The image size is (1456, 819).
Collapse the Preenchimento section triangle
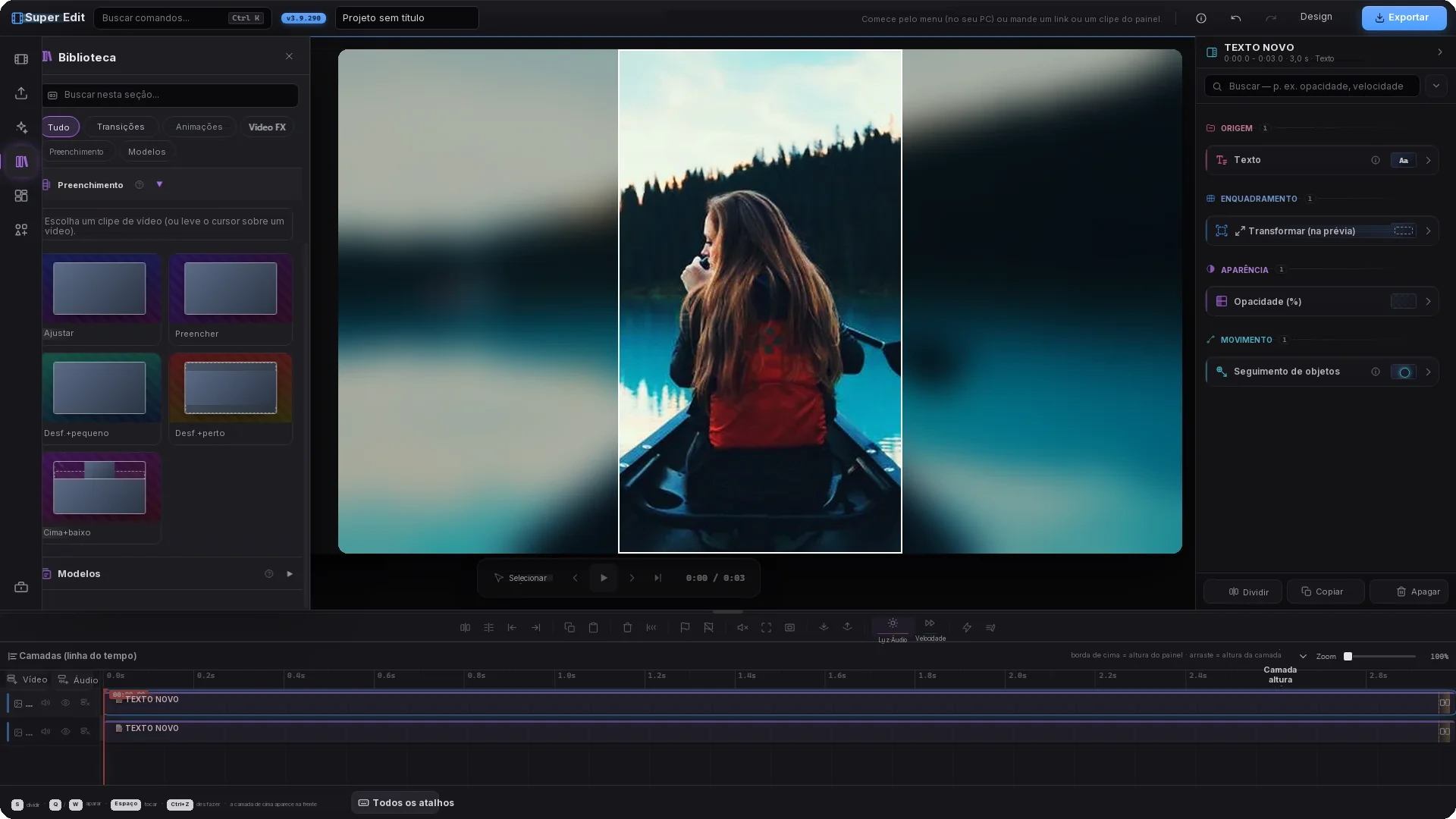click(159, 184)
